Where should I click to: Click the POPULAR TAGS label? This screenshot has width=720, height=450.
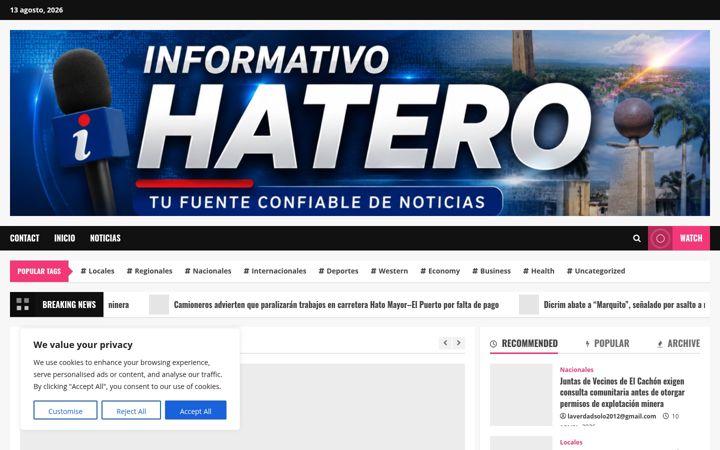pyautogui.click(x=39, y=271)
